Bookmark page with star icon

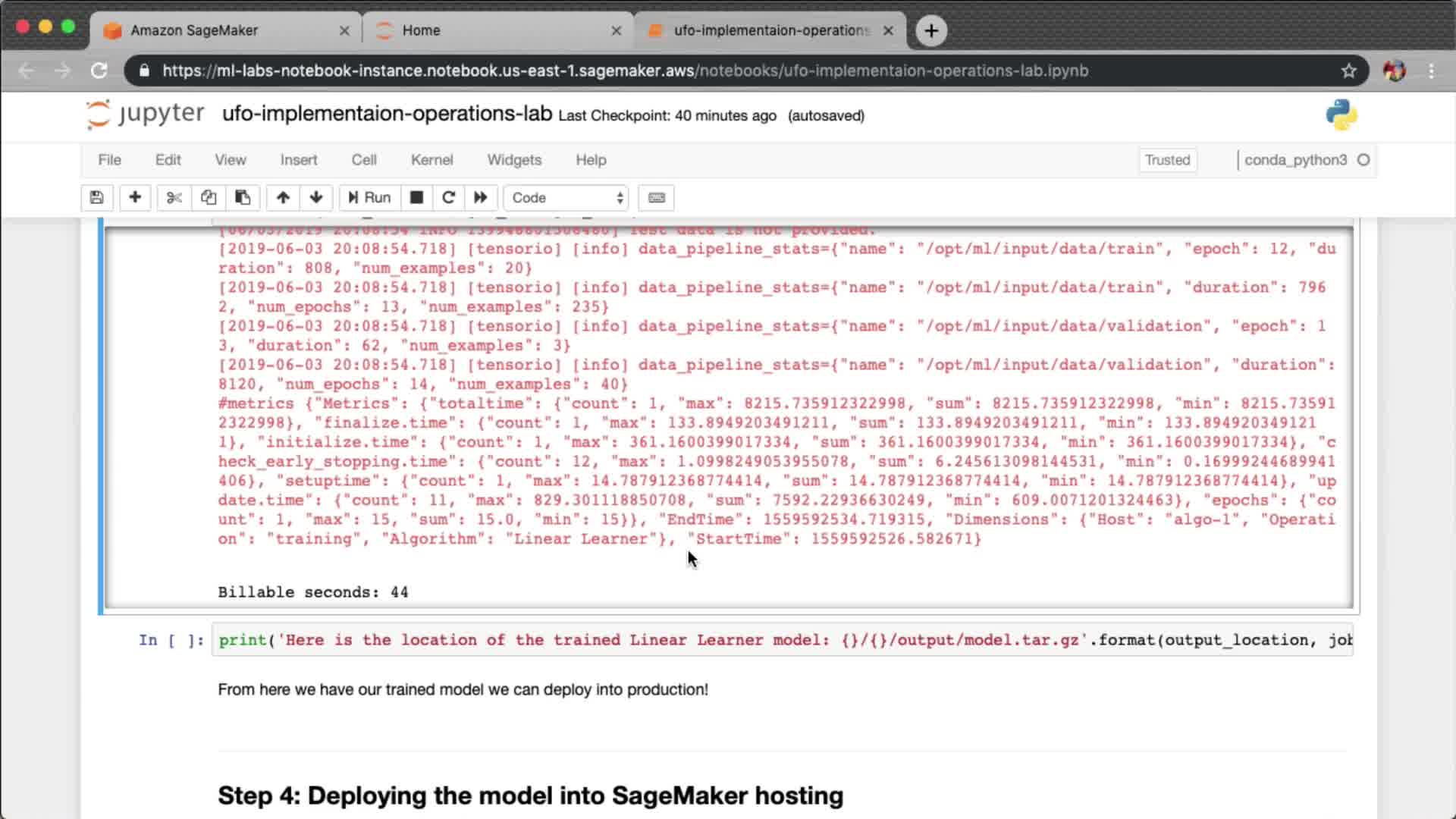click(1348, 71)
